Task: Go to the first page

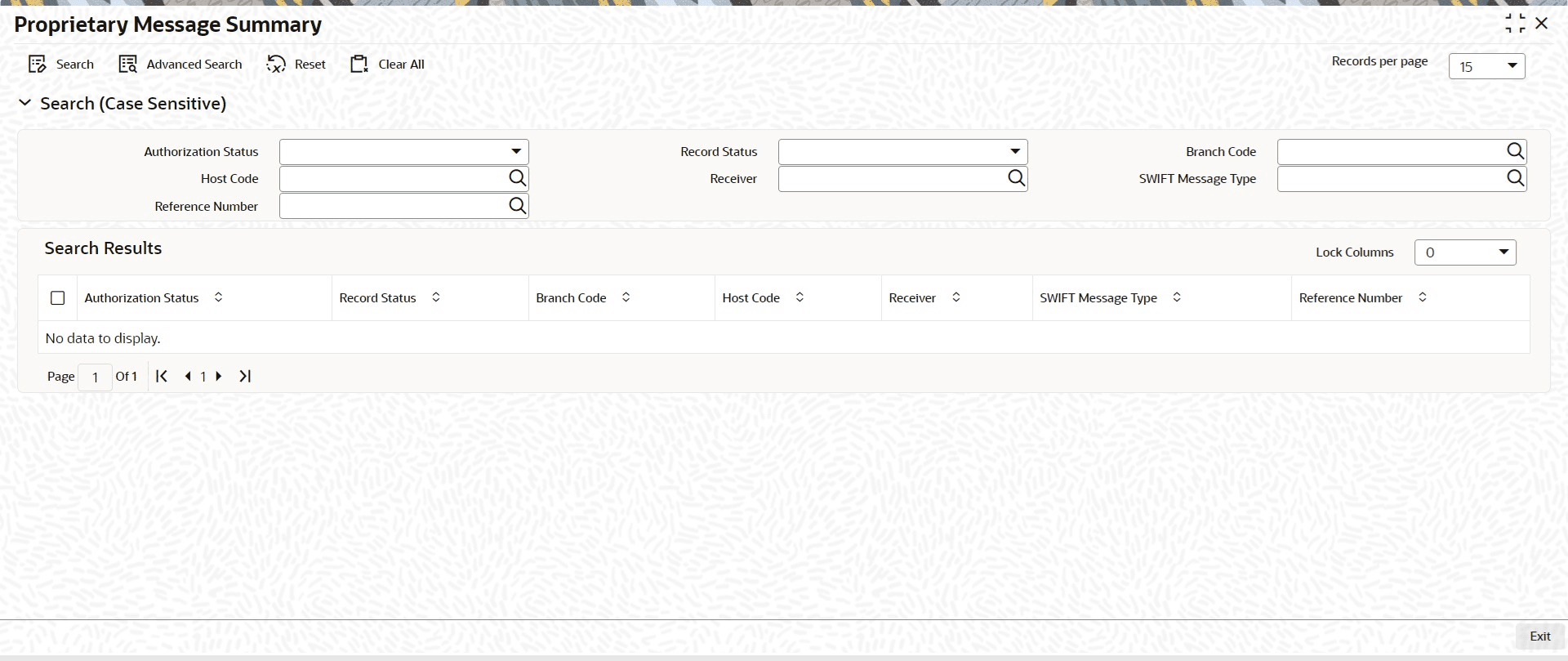Action: (x=162, y=376)
